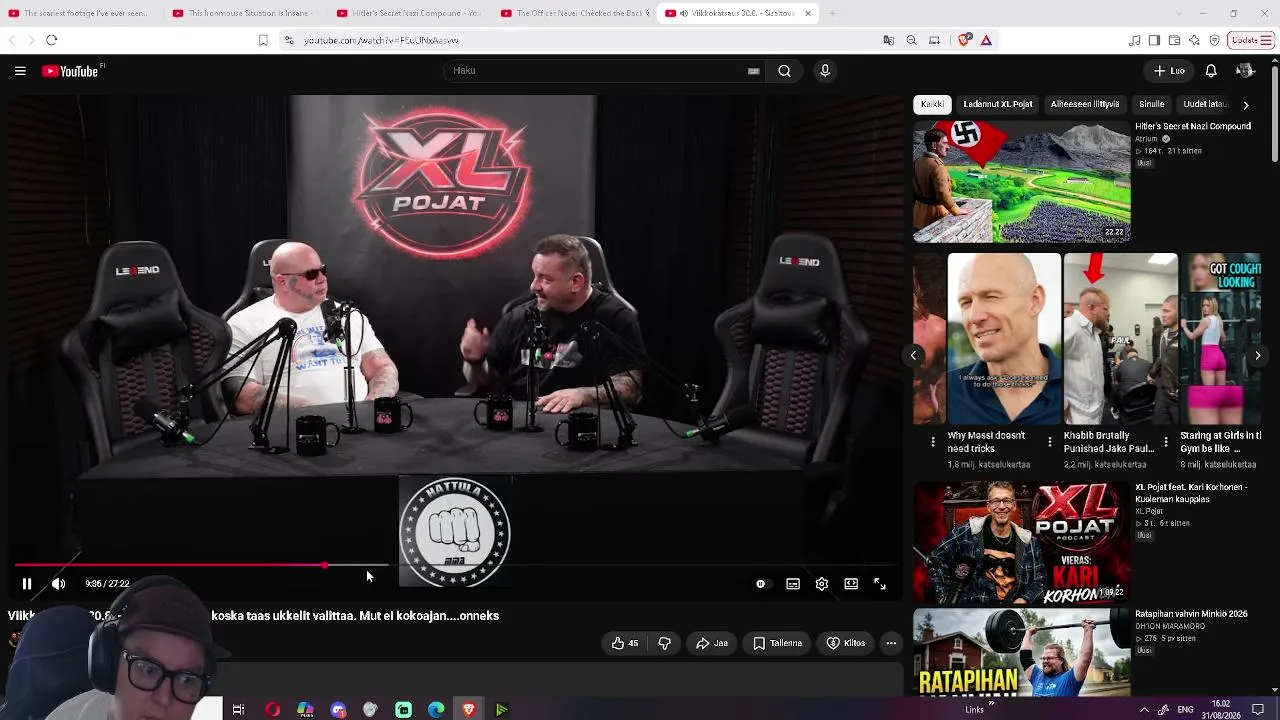This screenshot has width=1280, height=720.
Task: Share the video with the Jaa button
Action: pos(712,643)
